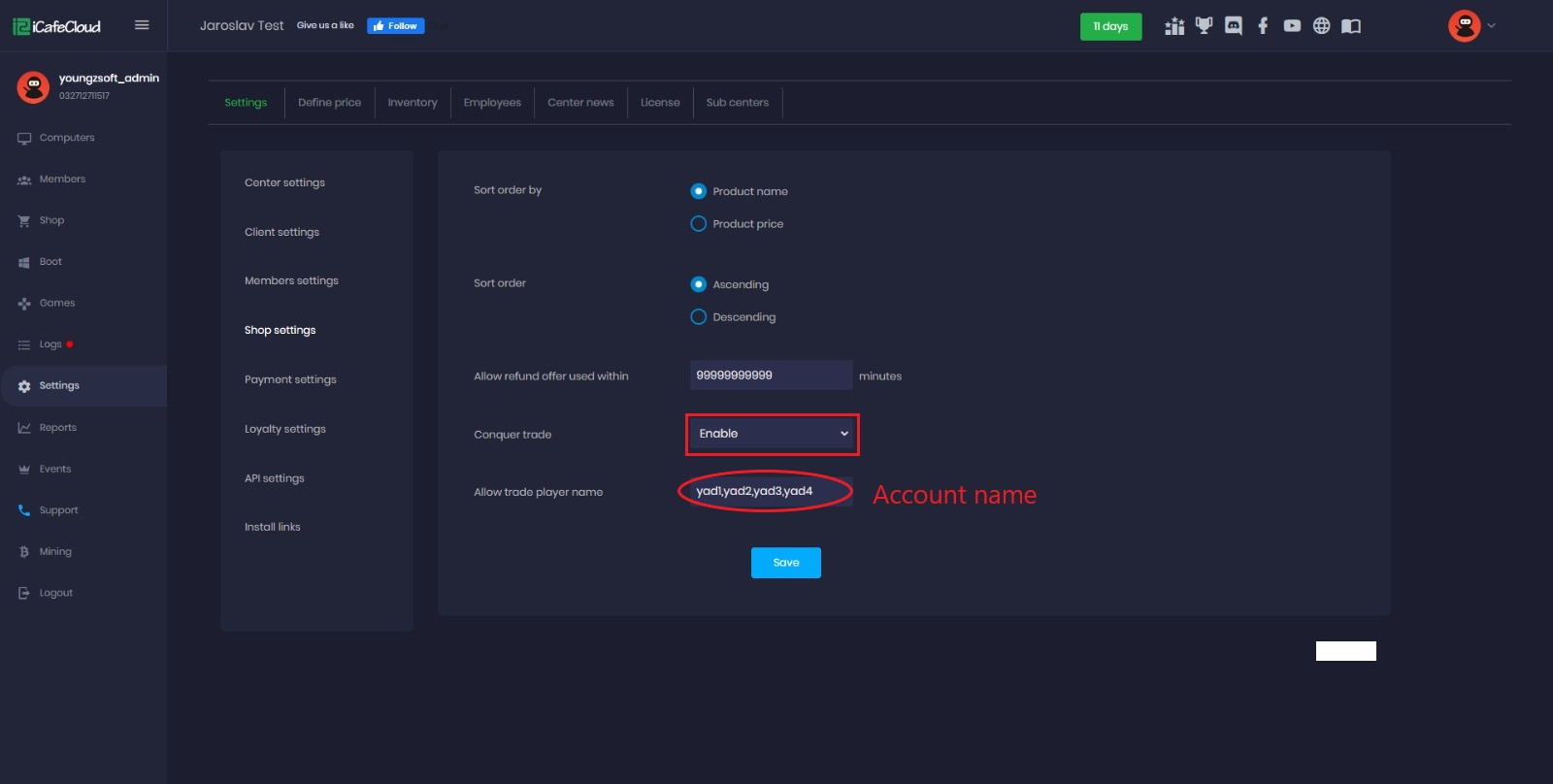Click the refund minutes input field

(771, 376)
